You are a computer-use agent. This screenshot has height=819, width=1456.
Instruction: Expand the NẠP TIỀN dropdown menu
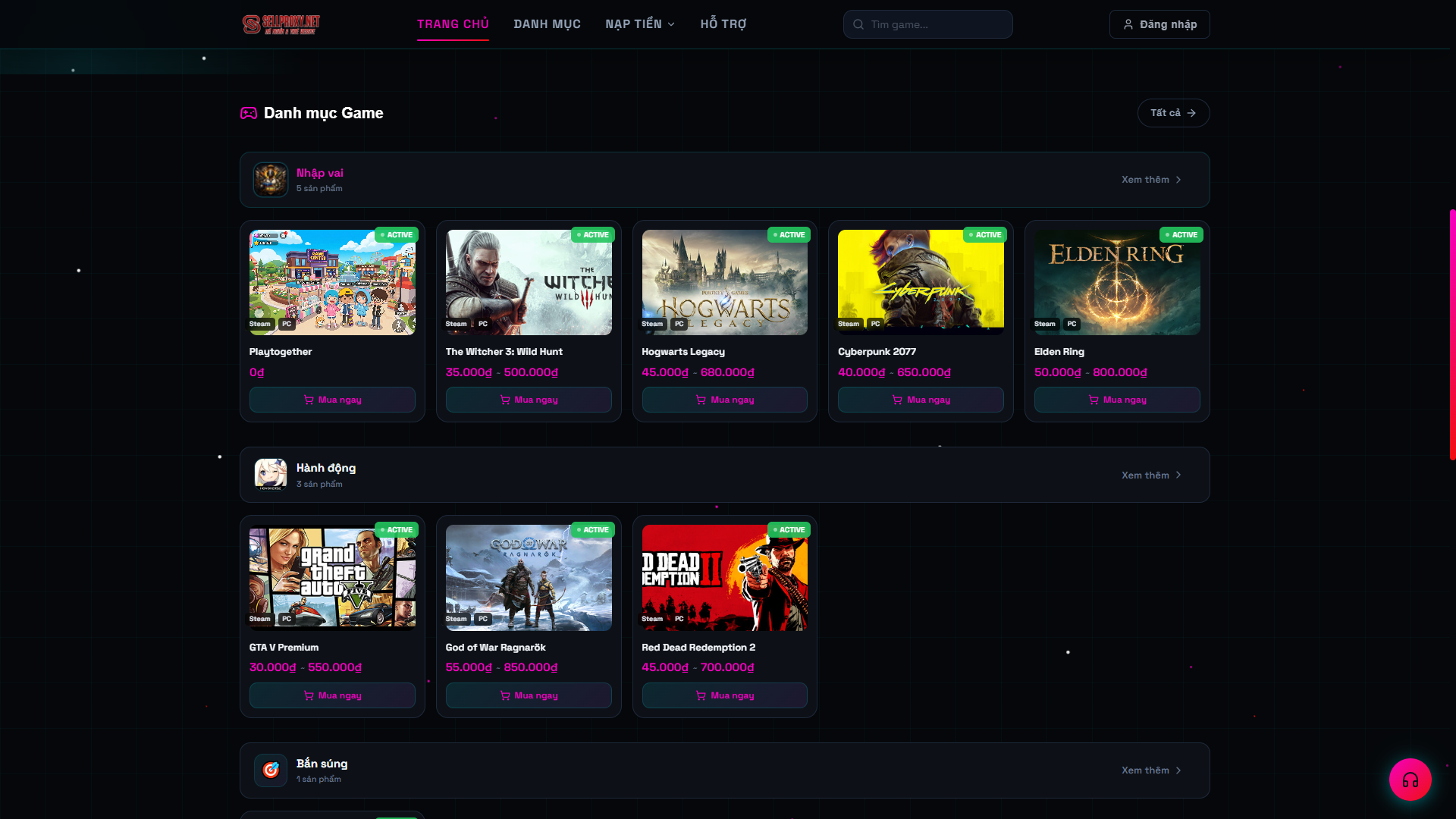(640, 24)
